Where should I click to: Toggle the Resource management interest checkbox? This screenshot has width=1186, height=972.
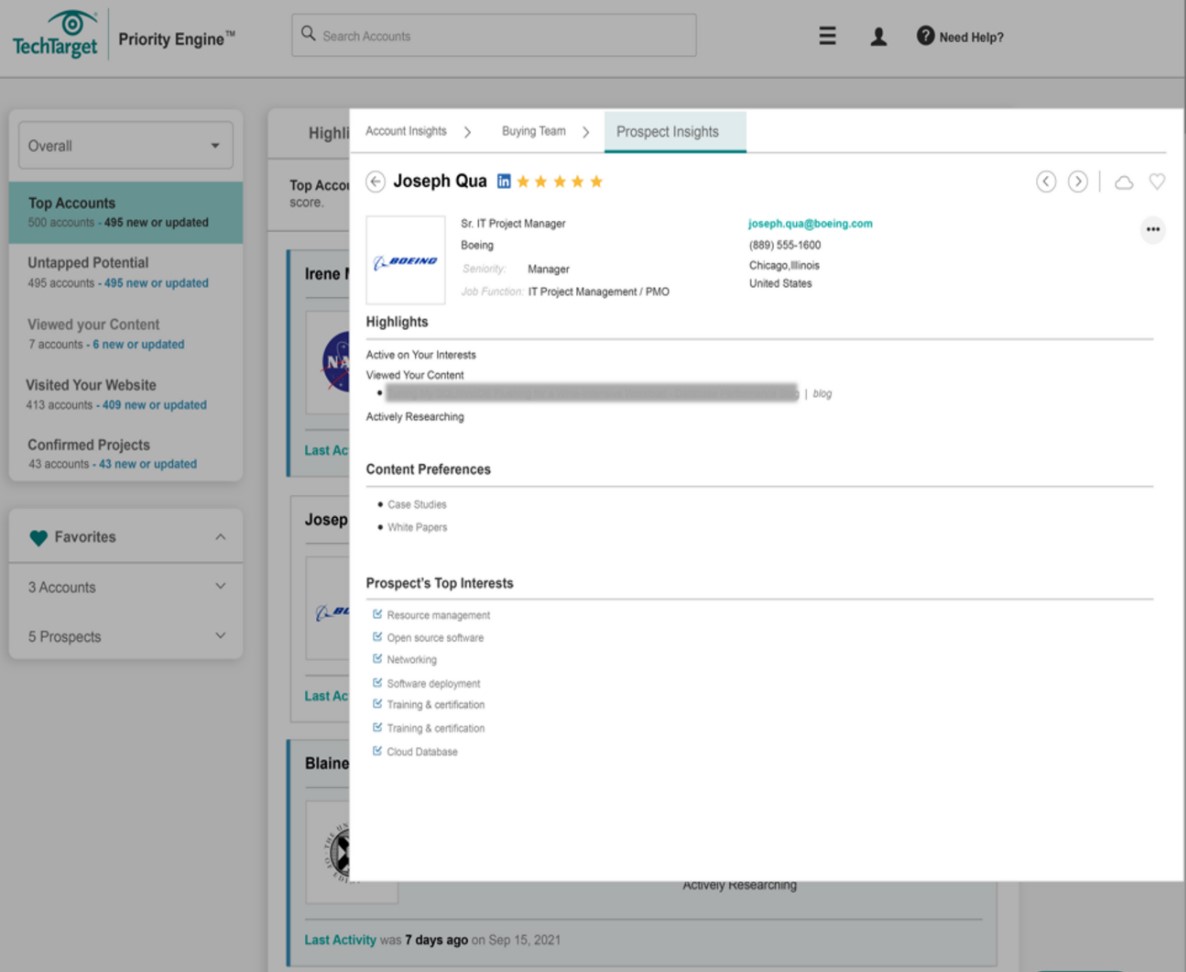[x=377, y=614]
